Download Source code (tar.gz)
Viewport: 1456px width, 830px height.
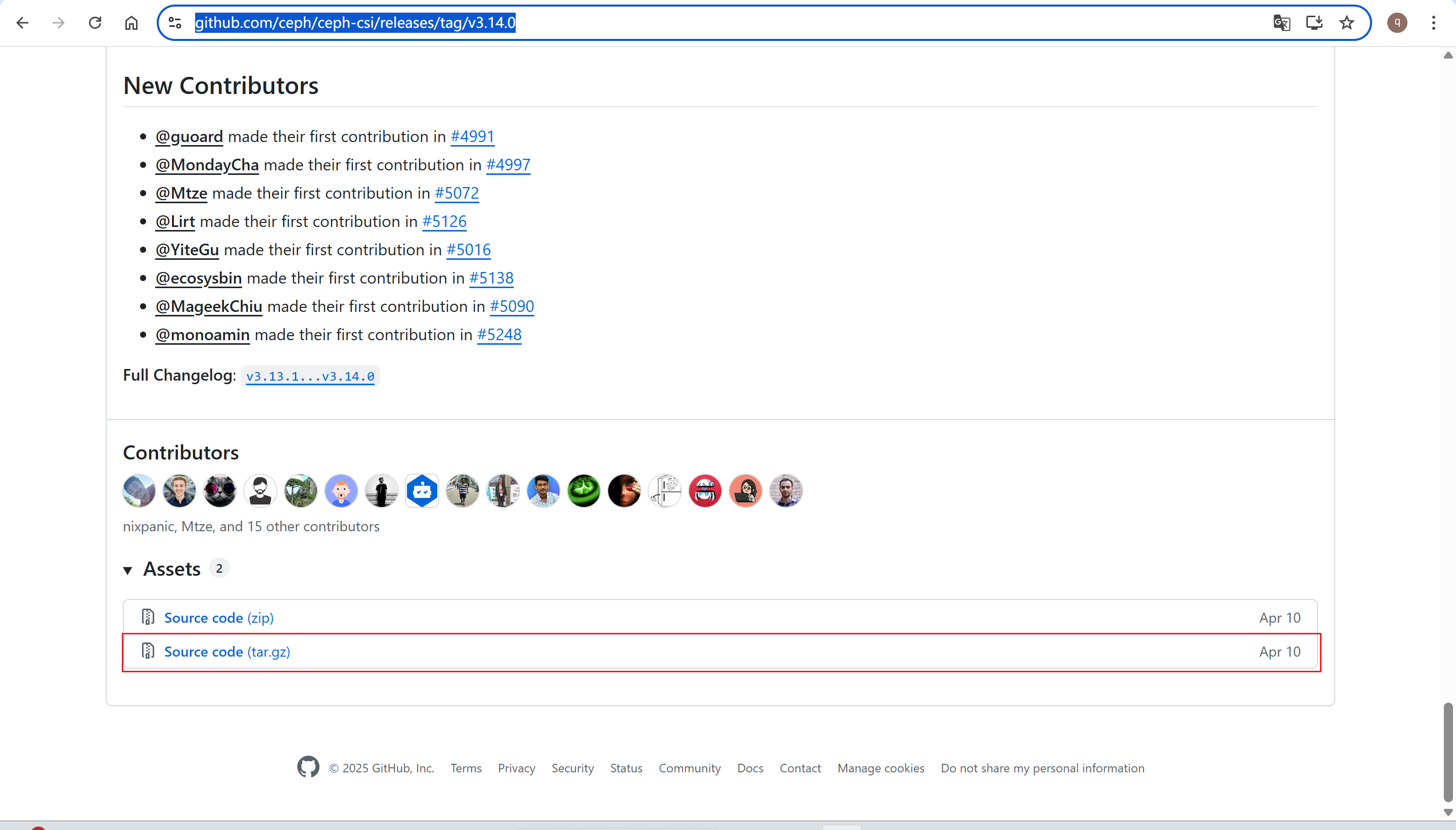pos(227,652)
